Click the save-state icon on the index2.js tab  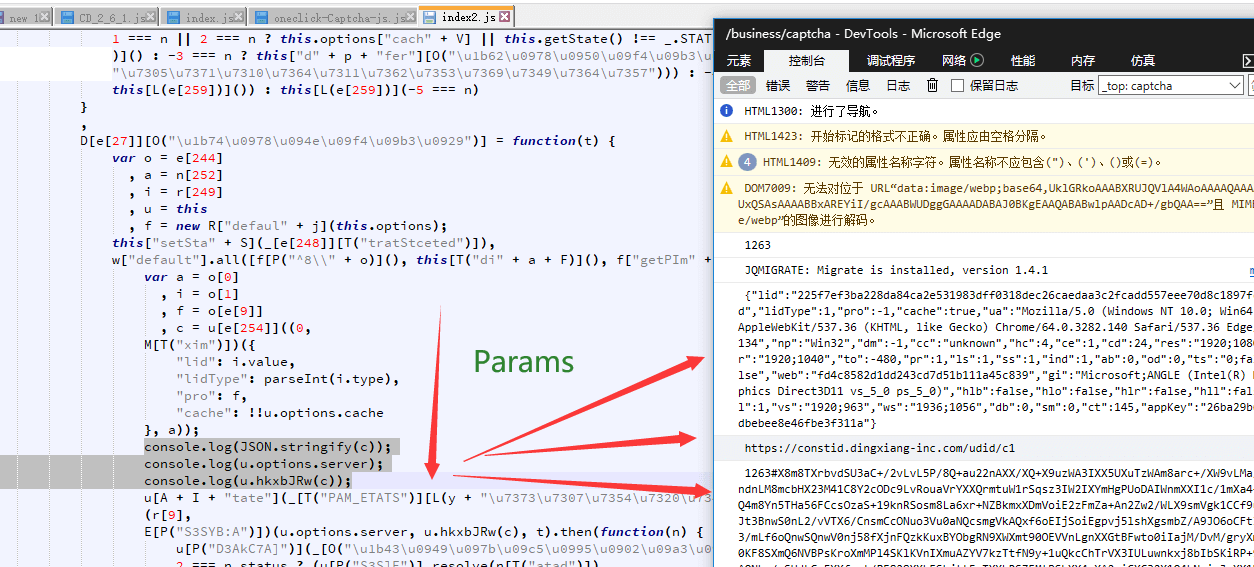click(430, 17)
